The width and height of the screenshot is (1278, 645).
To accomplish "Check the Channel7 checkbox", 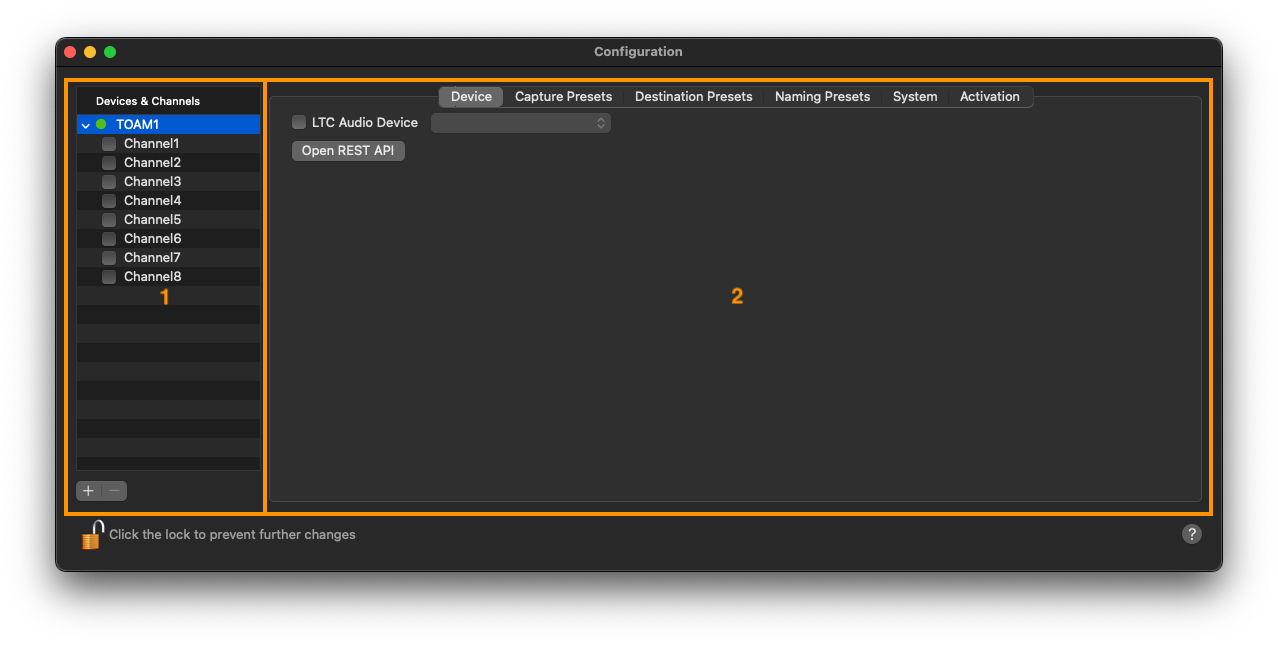I will point(109,258).
